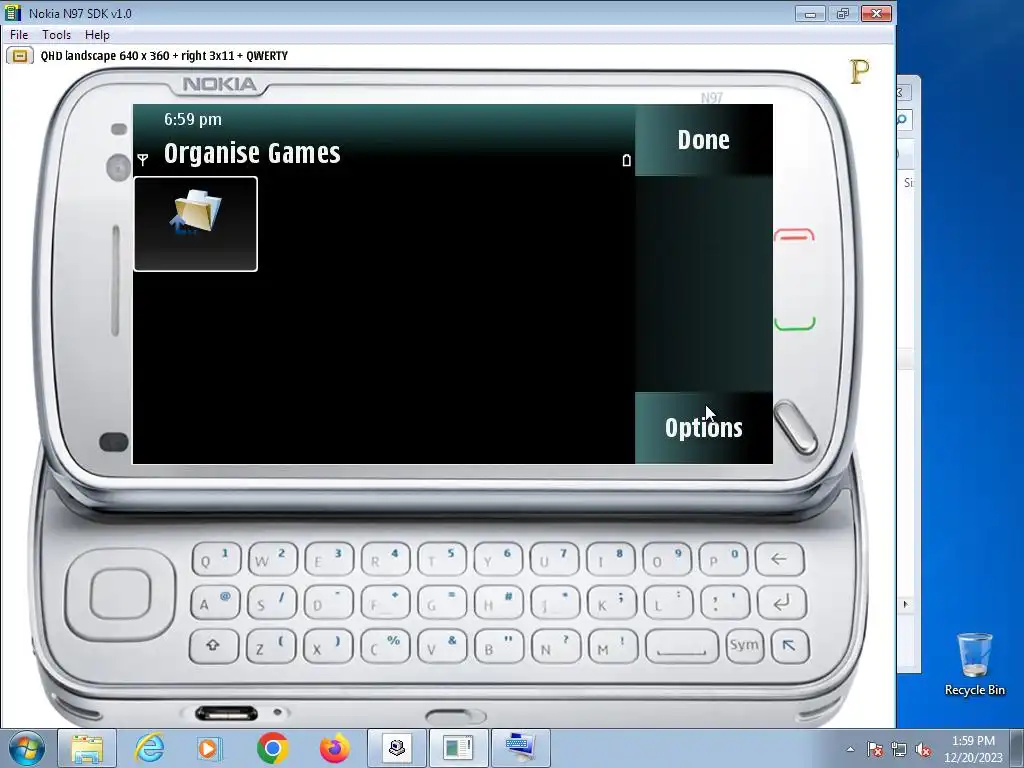Click the volume muted icon in system tray
This screenshot has height=768, width=1024.
pos(923,750)
